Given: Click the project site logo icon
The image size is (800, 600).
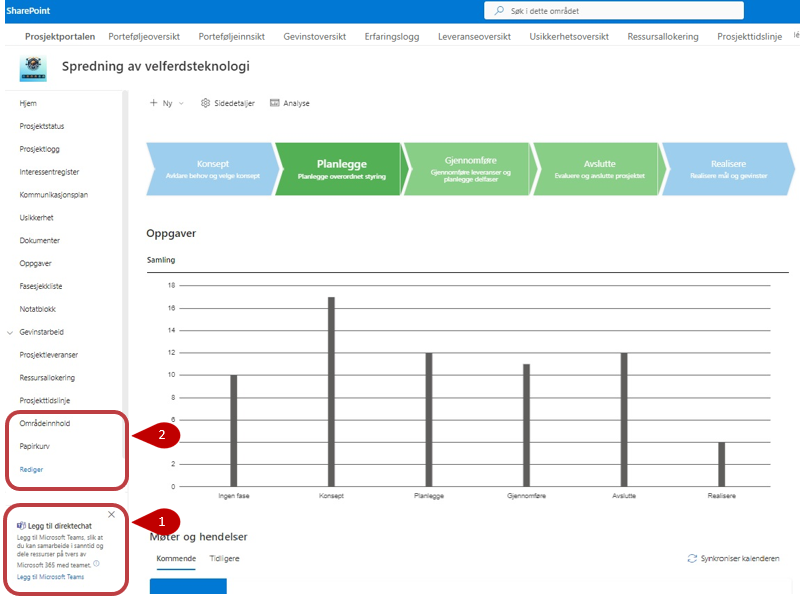Looking at the screenshot, I should [x=34, y=67].
